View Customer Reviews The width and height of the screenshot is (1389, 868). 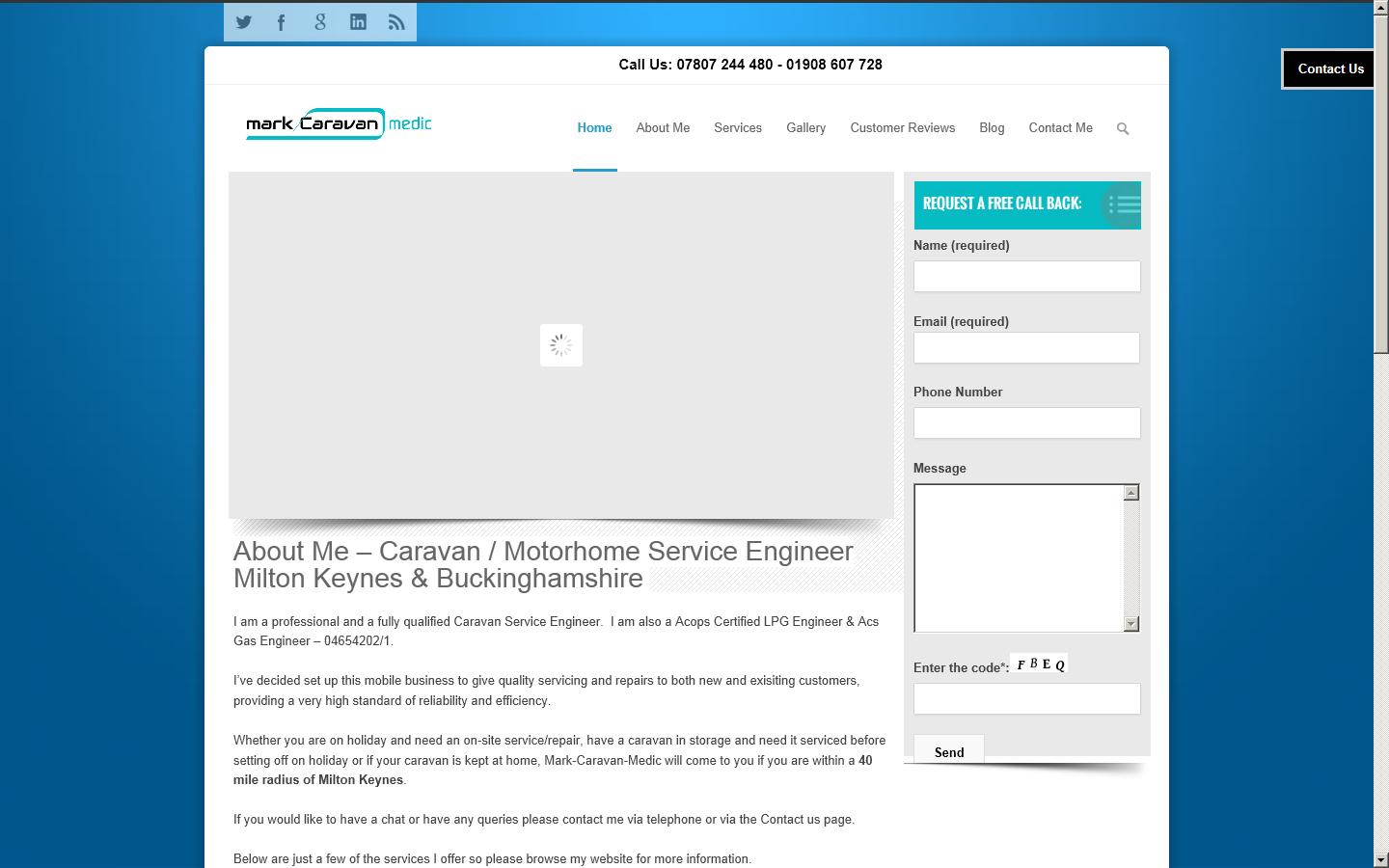pyautogui.click(x=902, y=127)
